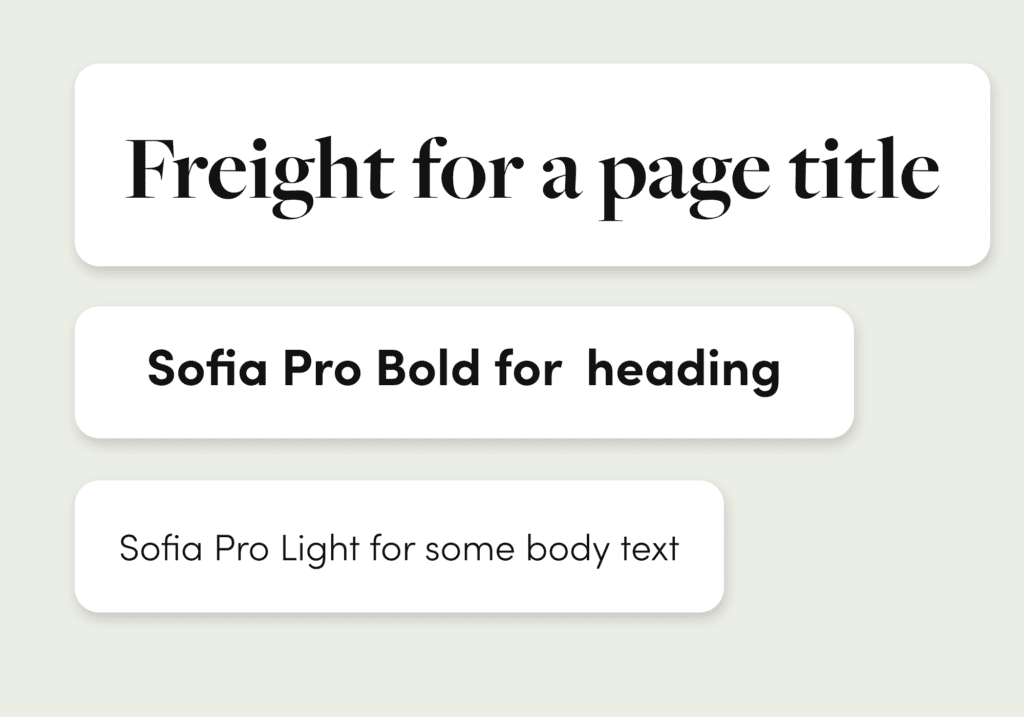Screen dimensions: 1024x717
Task: Select the 'Sofia Pro Light' body text card
Action: tap(399, 546)
